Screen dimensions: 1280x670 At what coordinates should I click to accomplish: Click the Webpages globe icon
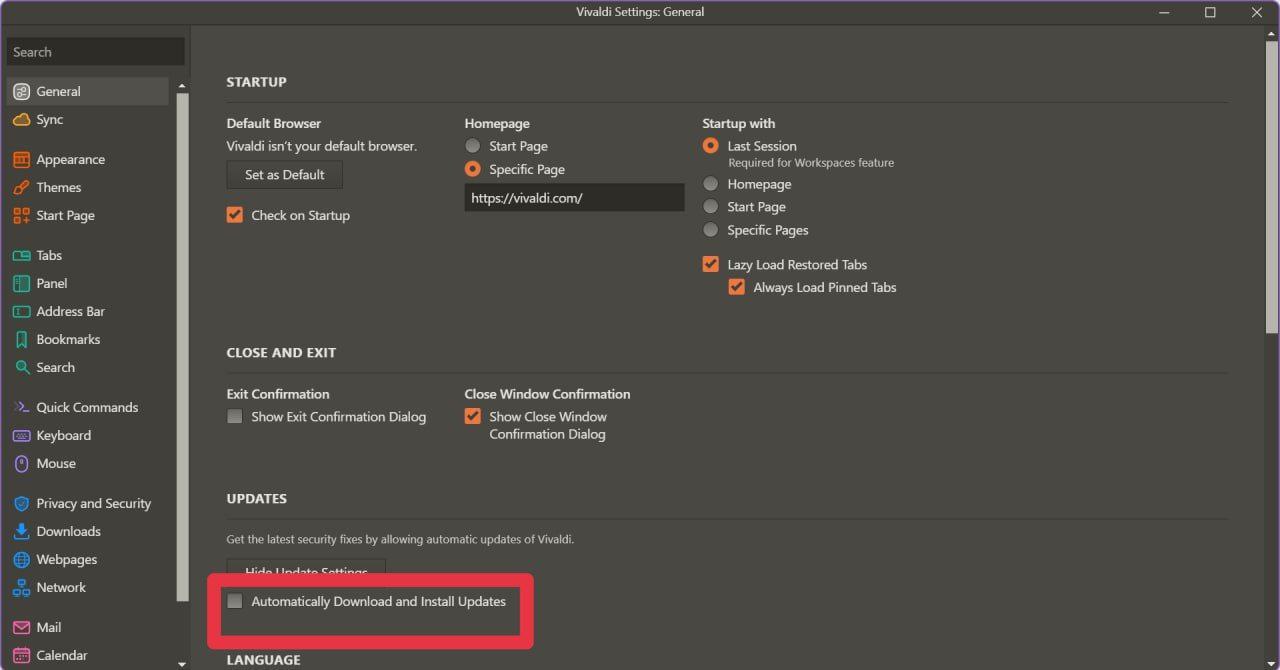pos(21,559)
